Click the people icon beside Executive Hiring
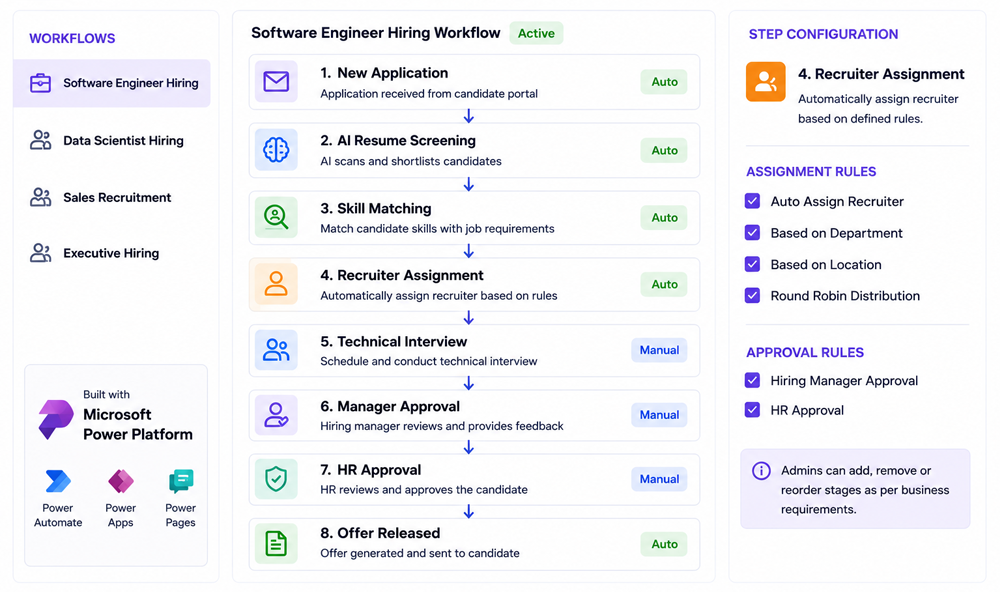Screen dimensions: 1000x592 [40, 253]
